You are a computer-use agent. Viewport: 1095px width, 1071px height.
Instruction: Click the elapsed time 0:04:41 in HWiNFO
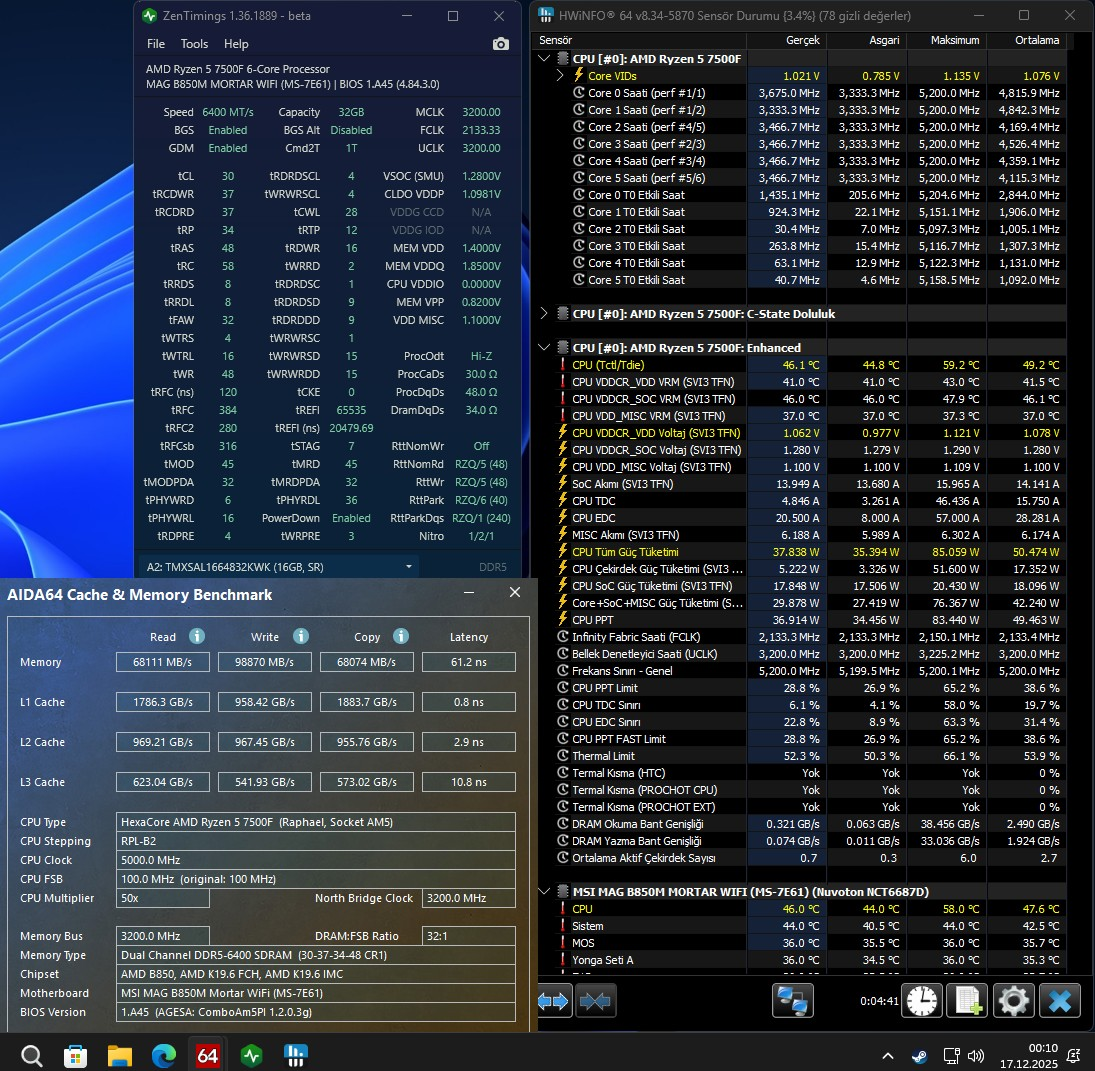tap(879, 1001)
